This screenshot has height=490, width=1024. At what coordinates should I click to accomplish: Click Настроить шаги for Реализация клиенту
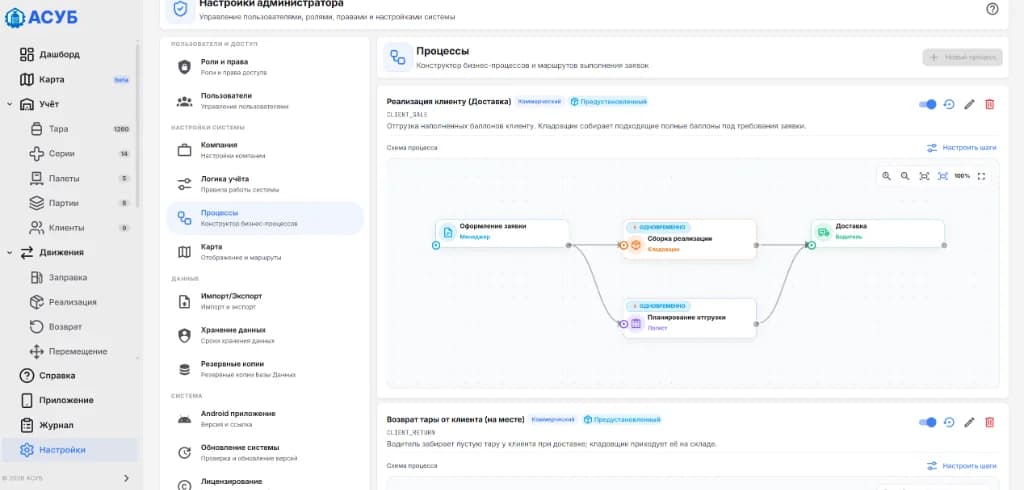(x=961, y=148)
